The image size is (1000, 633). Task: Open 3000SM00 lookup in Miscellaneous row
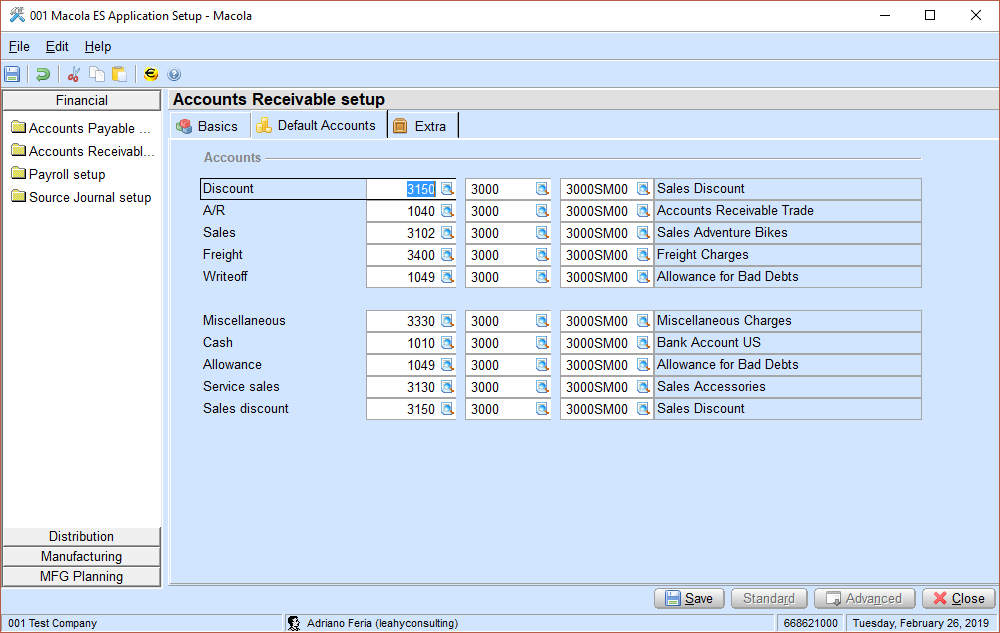click(x=643, y=321)
